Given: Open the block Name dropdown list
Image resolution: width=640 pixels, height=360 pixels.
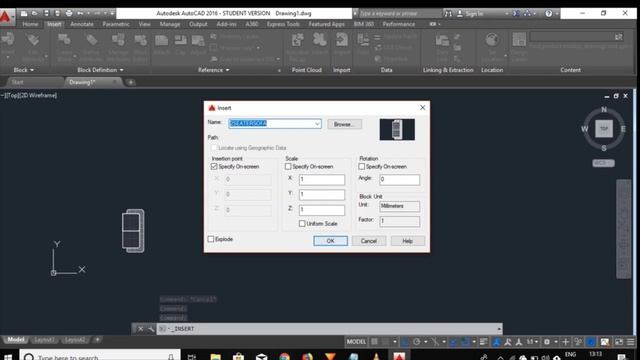Looking at the screenshot, I should 317,124.
